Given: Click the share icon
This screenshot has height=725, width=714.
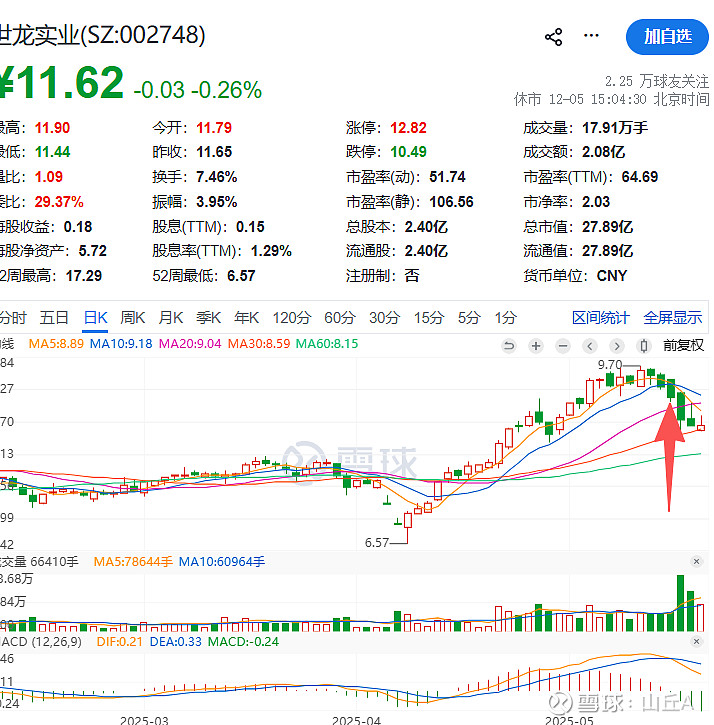Looking at the screenshot, I should tap(554, 37).
